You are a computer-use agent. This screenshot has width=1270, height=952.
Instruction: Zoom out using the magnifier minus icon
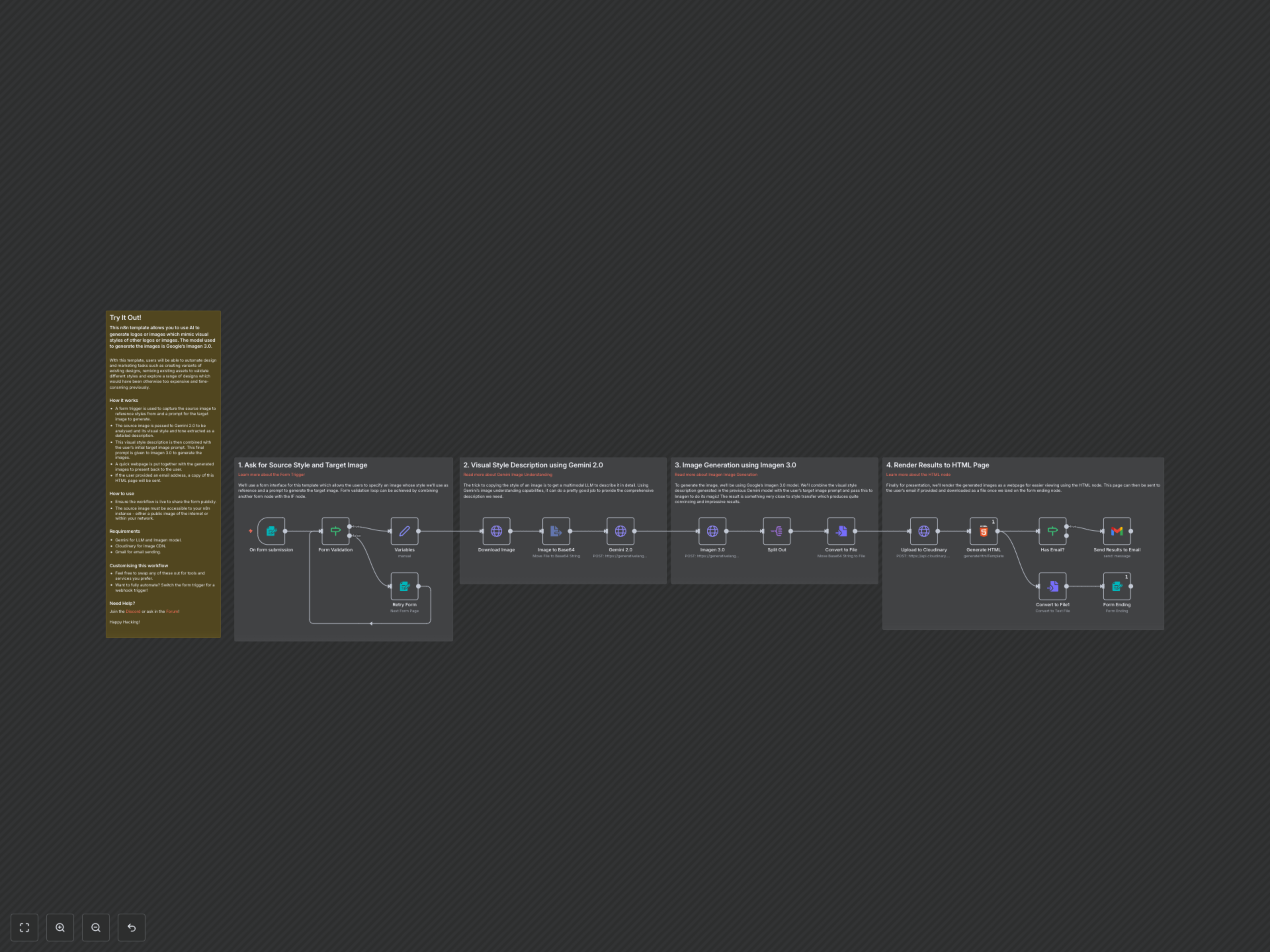pyautogui.click(x=96, y=927)
